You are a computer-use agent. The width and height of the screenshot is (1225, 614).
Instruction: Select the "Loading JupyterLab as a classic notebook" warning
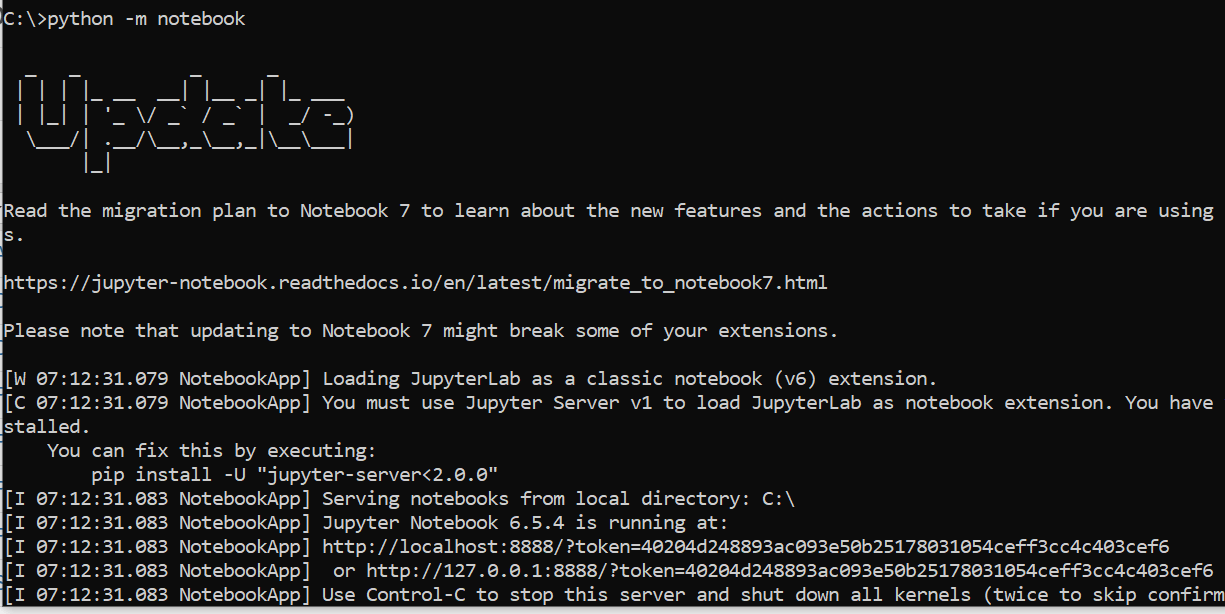coord(629,379)
